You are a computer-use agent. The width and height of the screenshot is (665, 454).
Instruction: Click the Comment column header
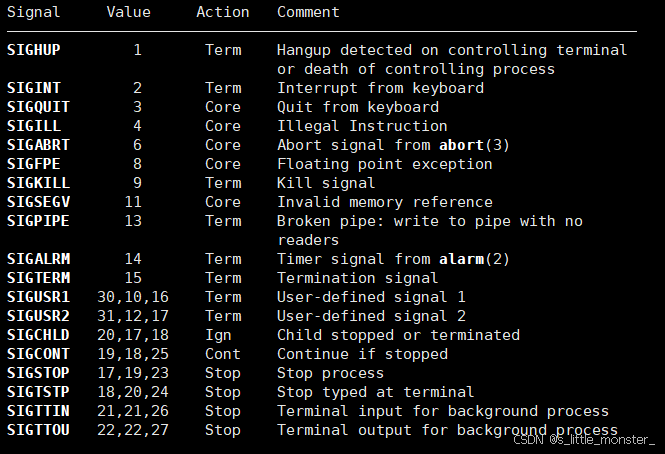[x=308, y=12]
